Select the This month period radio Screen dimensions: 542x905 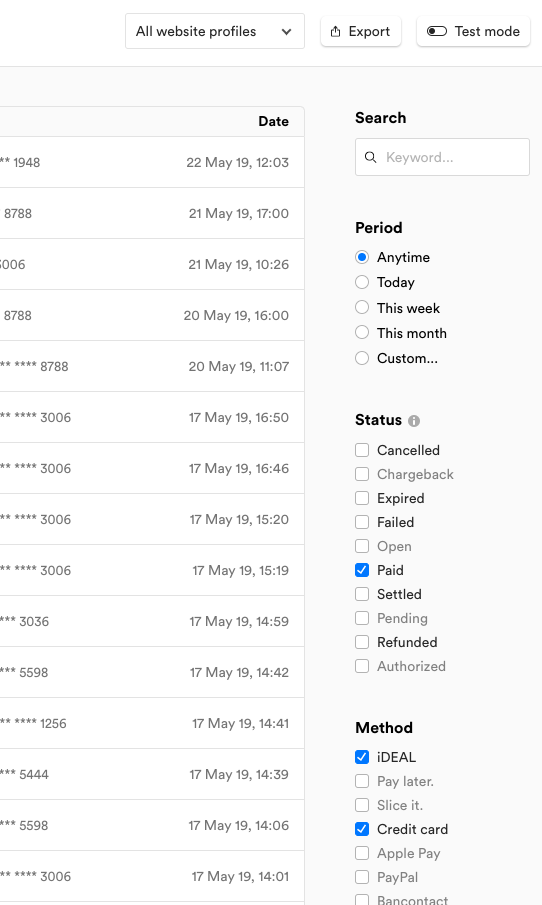362,333
